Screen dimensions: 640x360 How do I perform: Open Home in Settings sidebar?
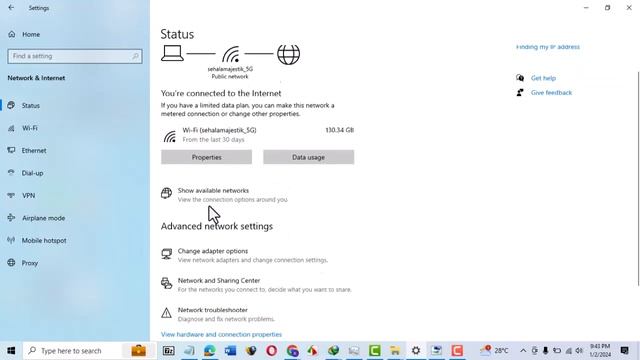(x=31, y=34)
